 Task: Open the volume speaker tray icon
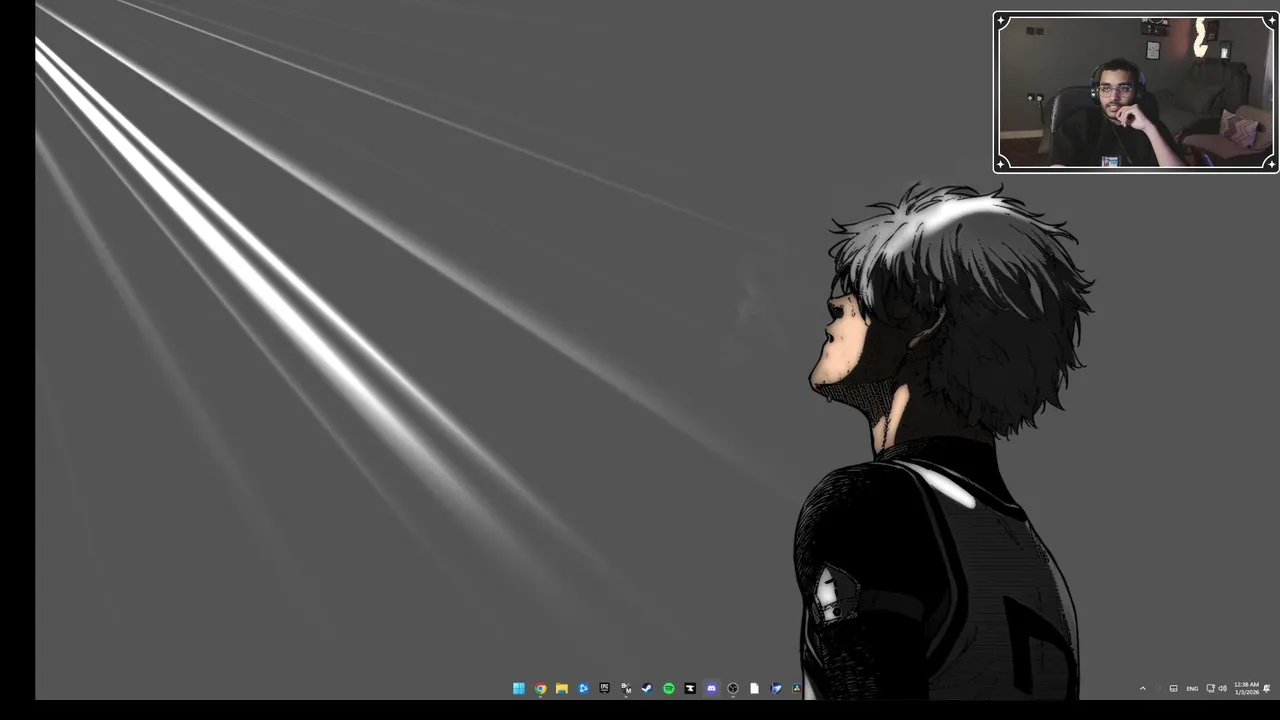click(x=1222, y=688)
